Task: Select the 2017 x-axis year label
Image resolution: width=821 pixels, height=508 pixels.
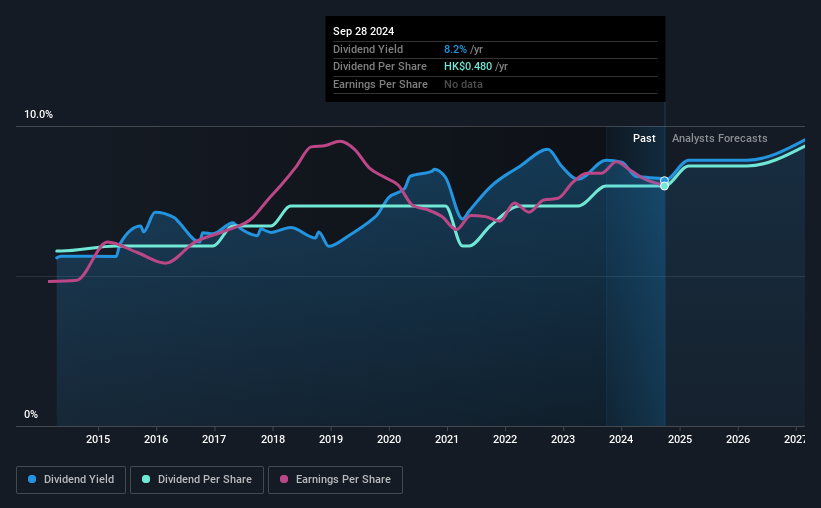Action: pos(214,439)
